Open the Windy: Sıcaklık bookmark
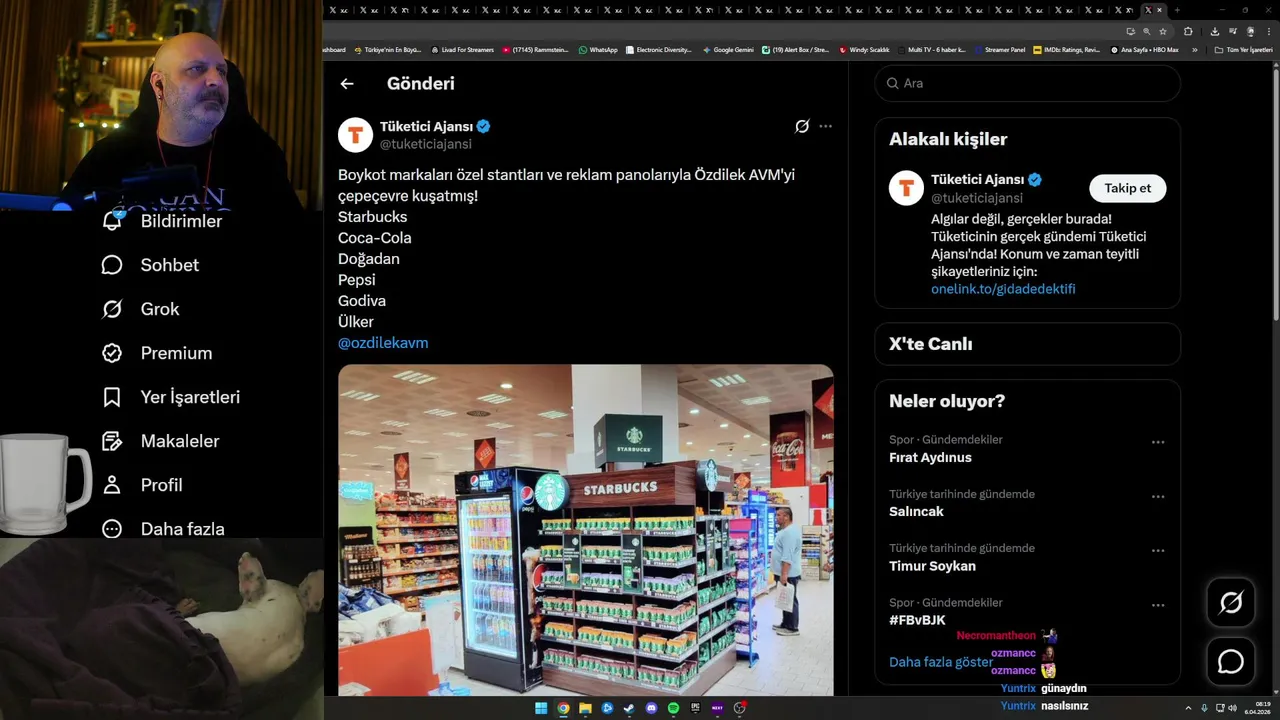Viewport: 1280px width, 720px height. click(x=864, y=49)
